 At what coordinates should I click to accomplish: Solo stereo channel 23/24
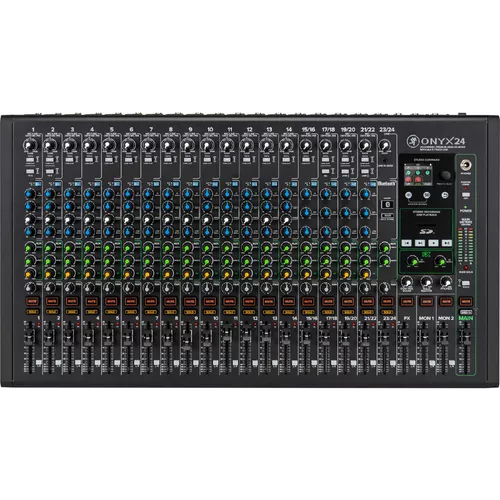click(x=387, y=312)
